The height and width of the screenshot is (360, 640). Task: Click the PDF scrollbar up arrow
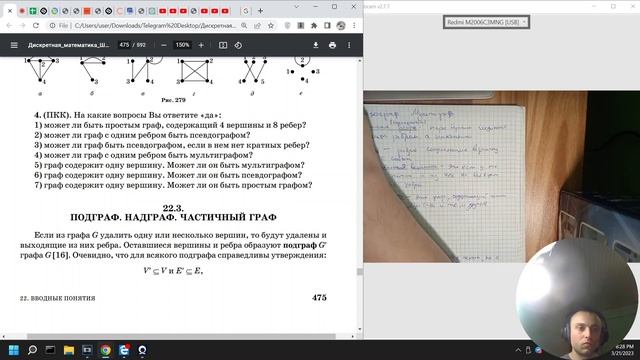[360, 60]
